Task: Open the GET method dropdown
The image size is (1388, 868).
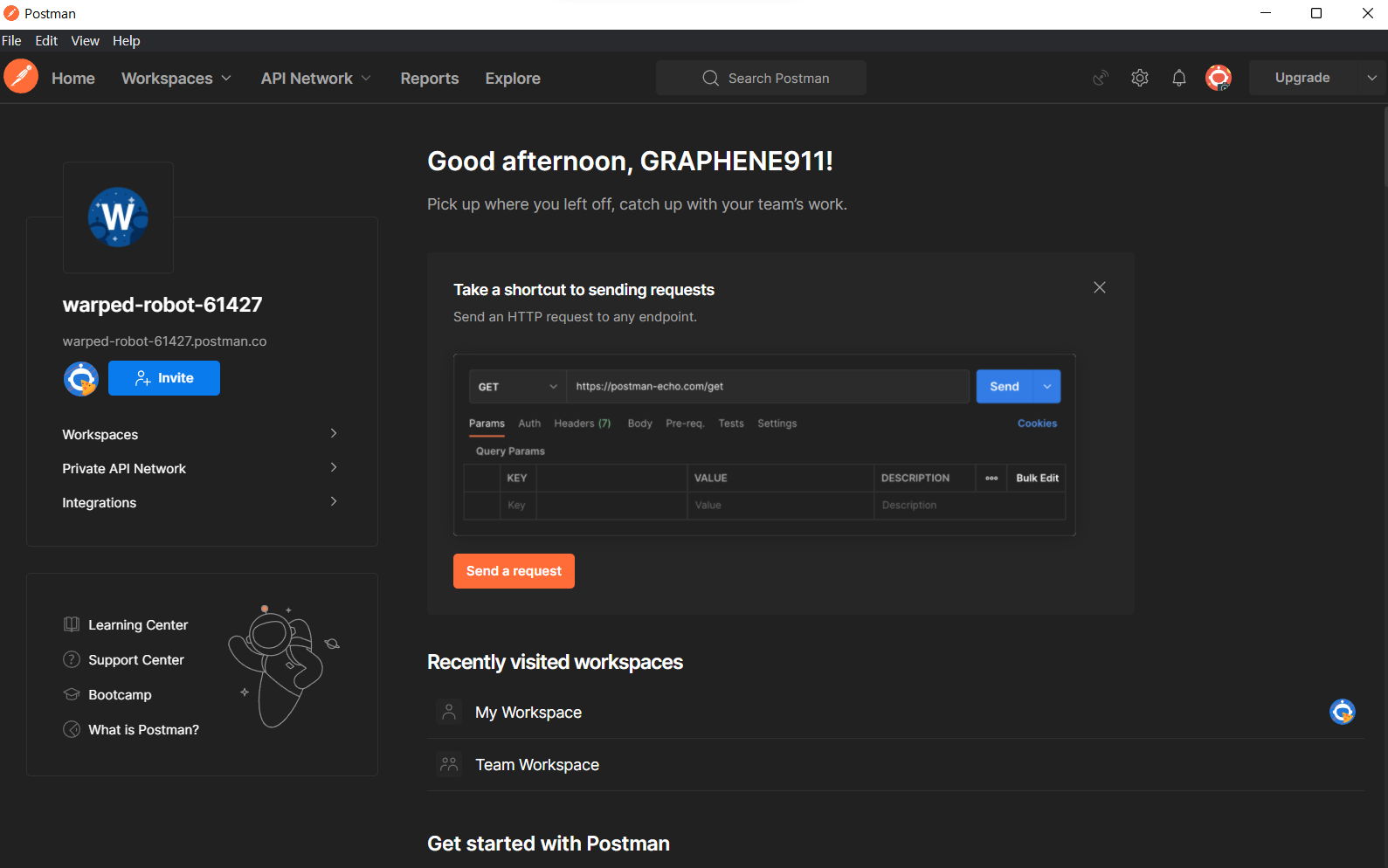Action: (x=517, y=387)
